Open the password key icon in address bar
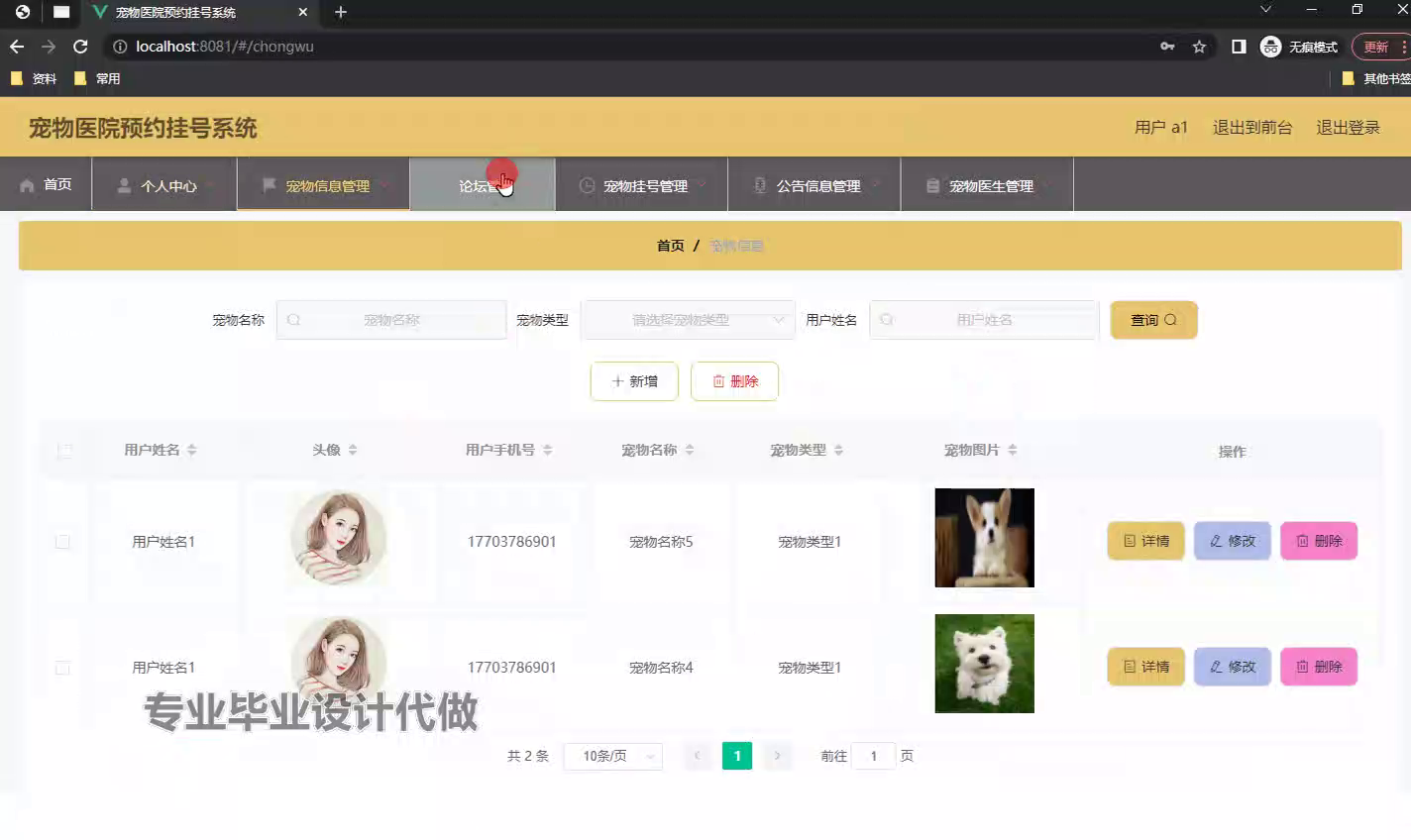Image resolution: width=1411 pixels, height=840 pixels. tap(1167, 47)
